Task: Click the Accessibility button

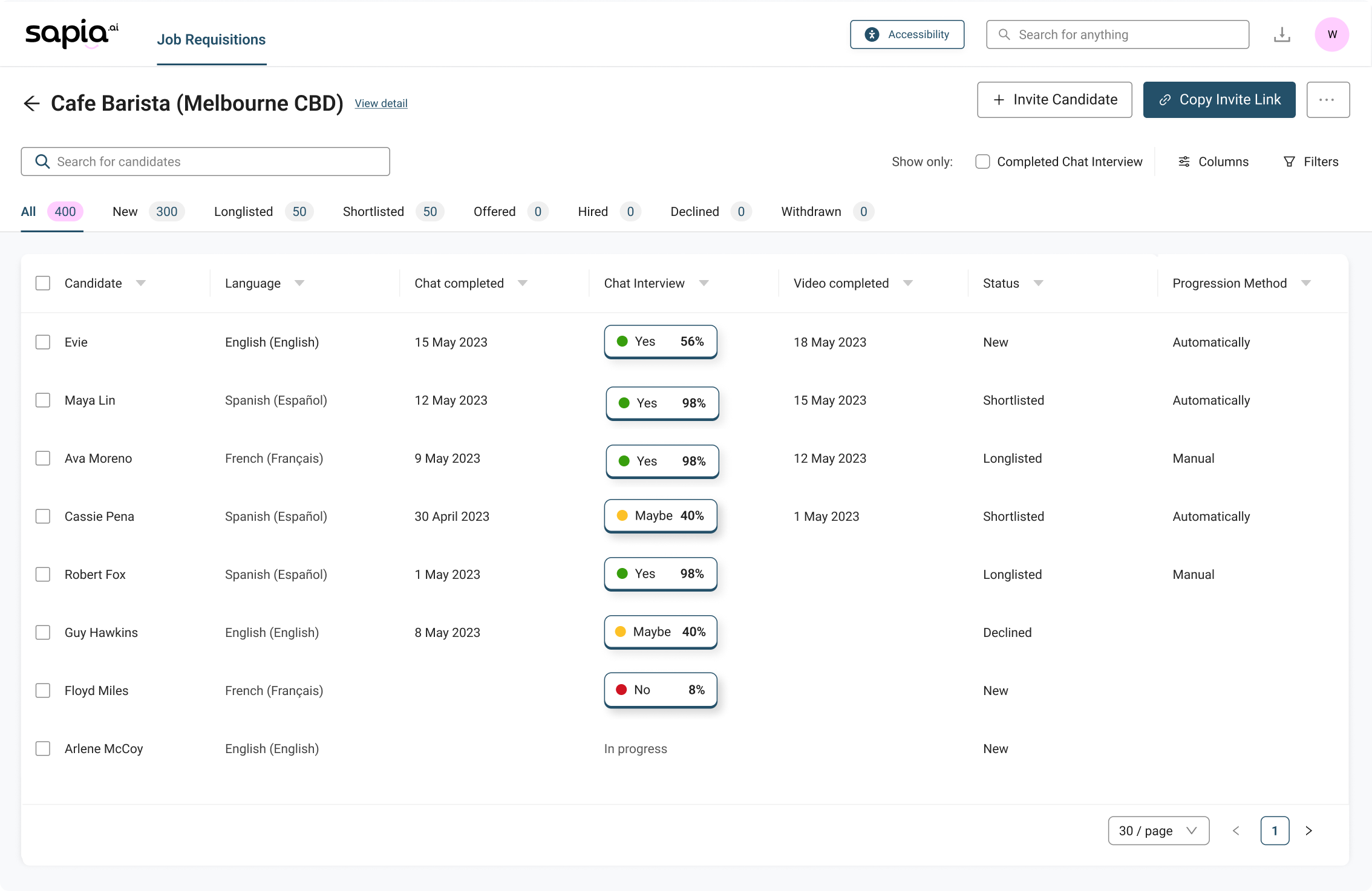Action: click(x=907, y=34)
